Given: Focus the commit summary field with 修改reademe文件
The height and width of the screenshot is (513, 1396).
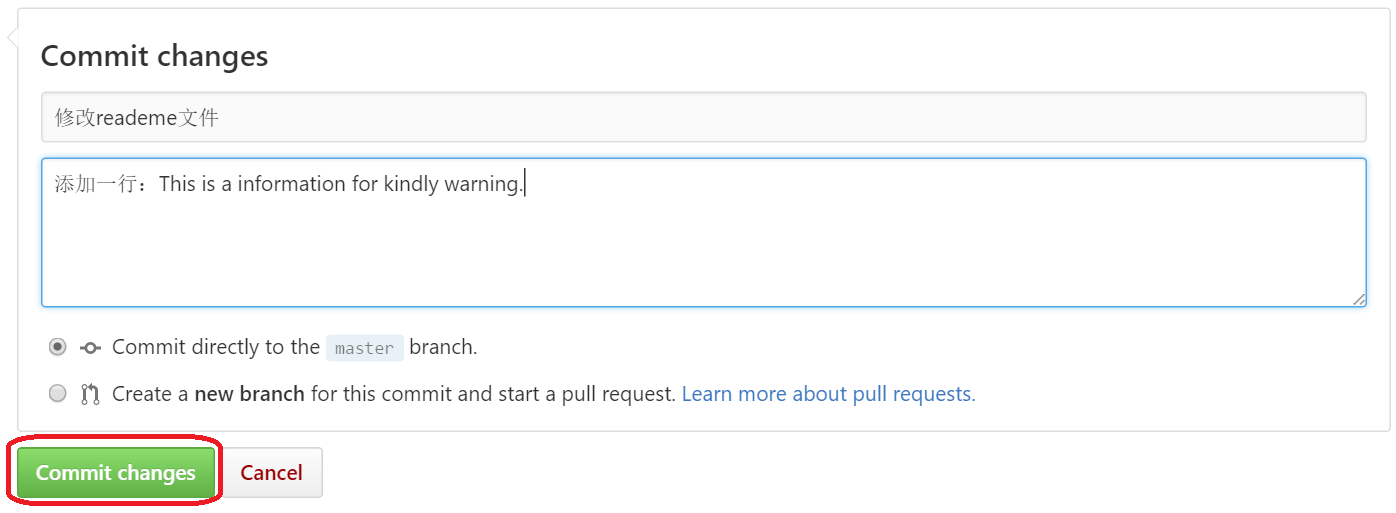Looking at the screenshot, I should (x=703, y=118).
